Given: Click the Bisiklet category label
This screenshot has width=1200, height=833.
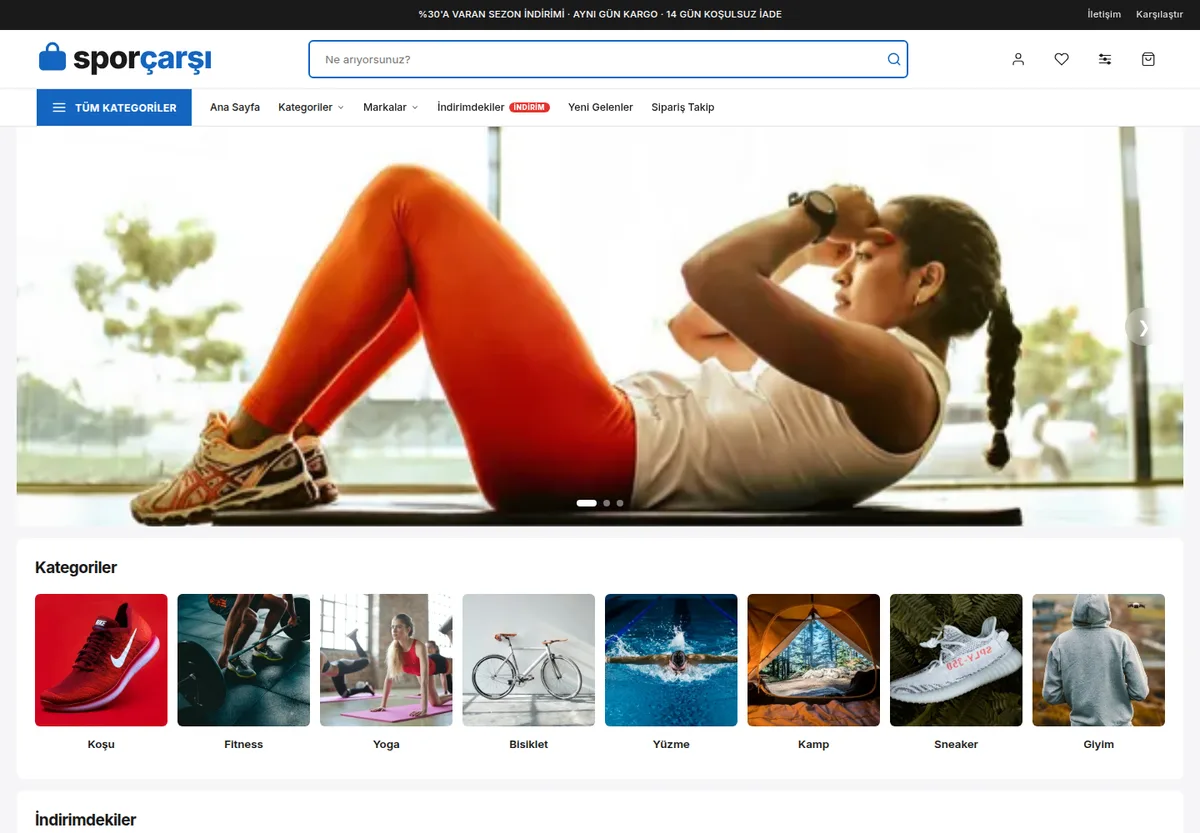Looking at the screenshot, I should pos(529,745).
